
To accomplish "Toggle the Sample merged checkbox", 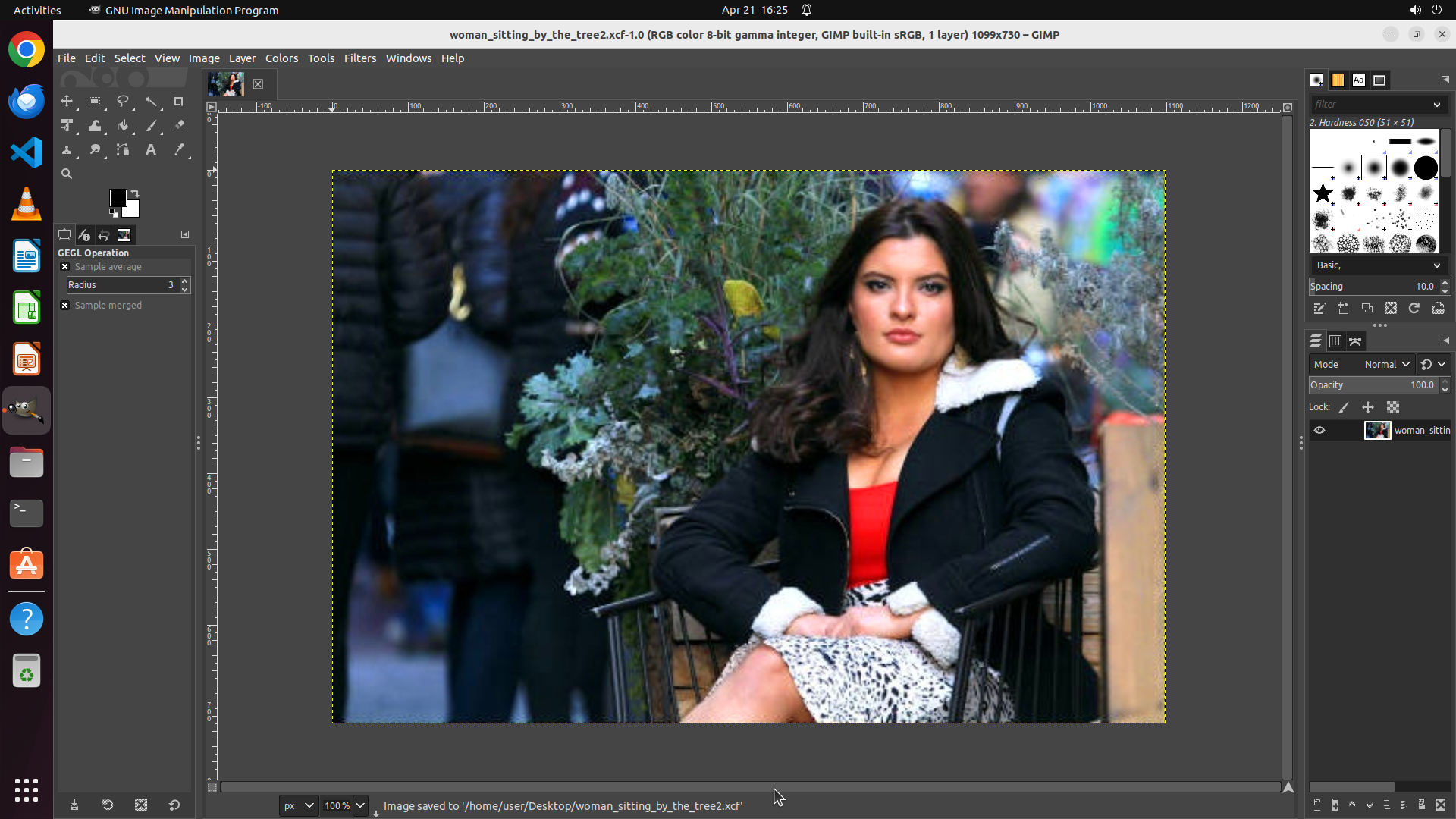I will [x=65, y=306].
